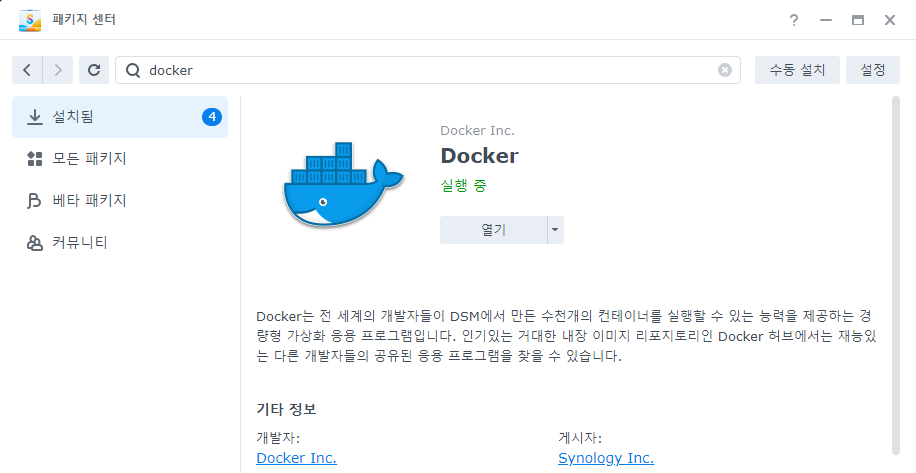Click the Docker whale logo

point(344,184)
